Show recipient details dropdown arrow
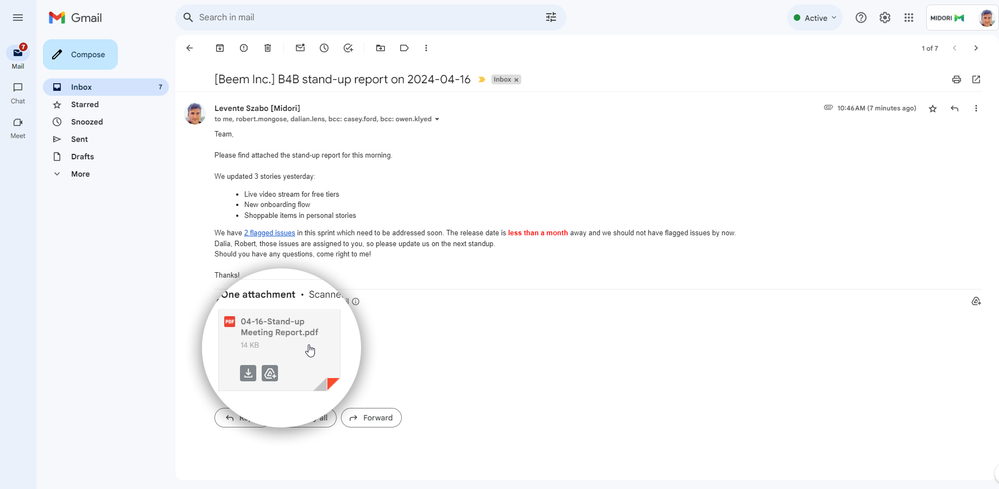 [437, 119]
